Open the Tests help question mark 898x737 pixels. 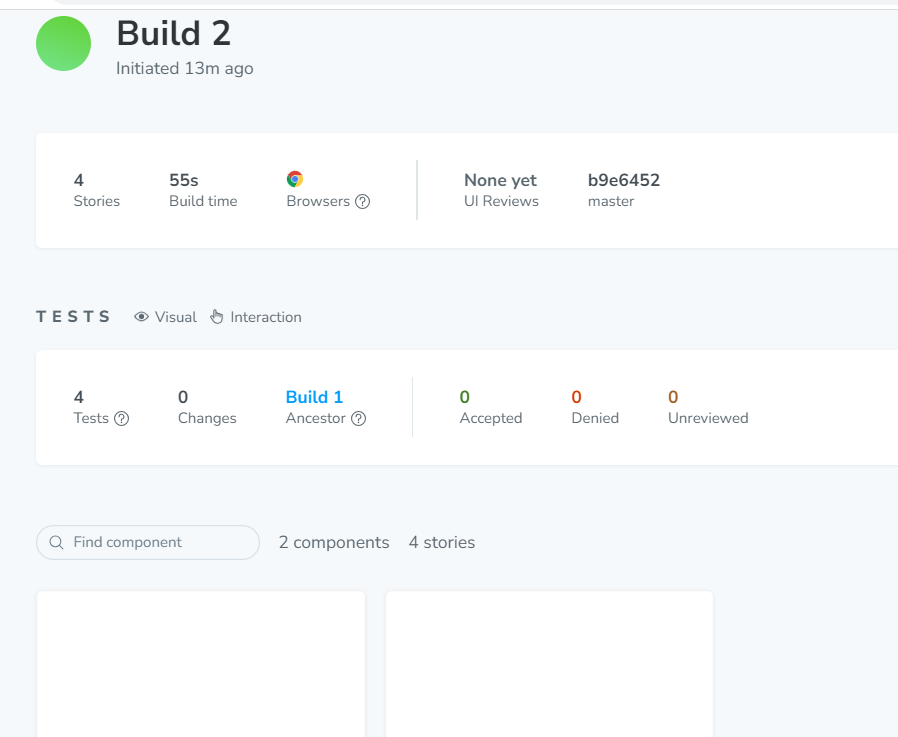click(121, 419)
